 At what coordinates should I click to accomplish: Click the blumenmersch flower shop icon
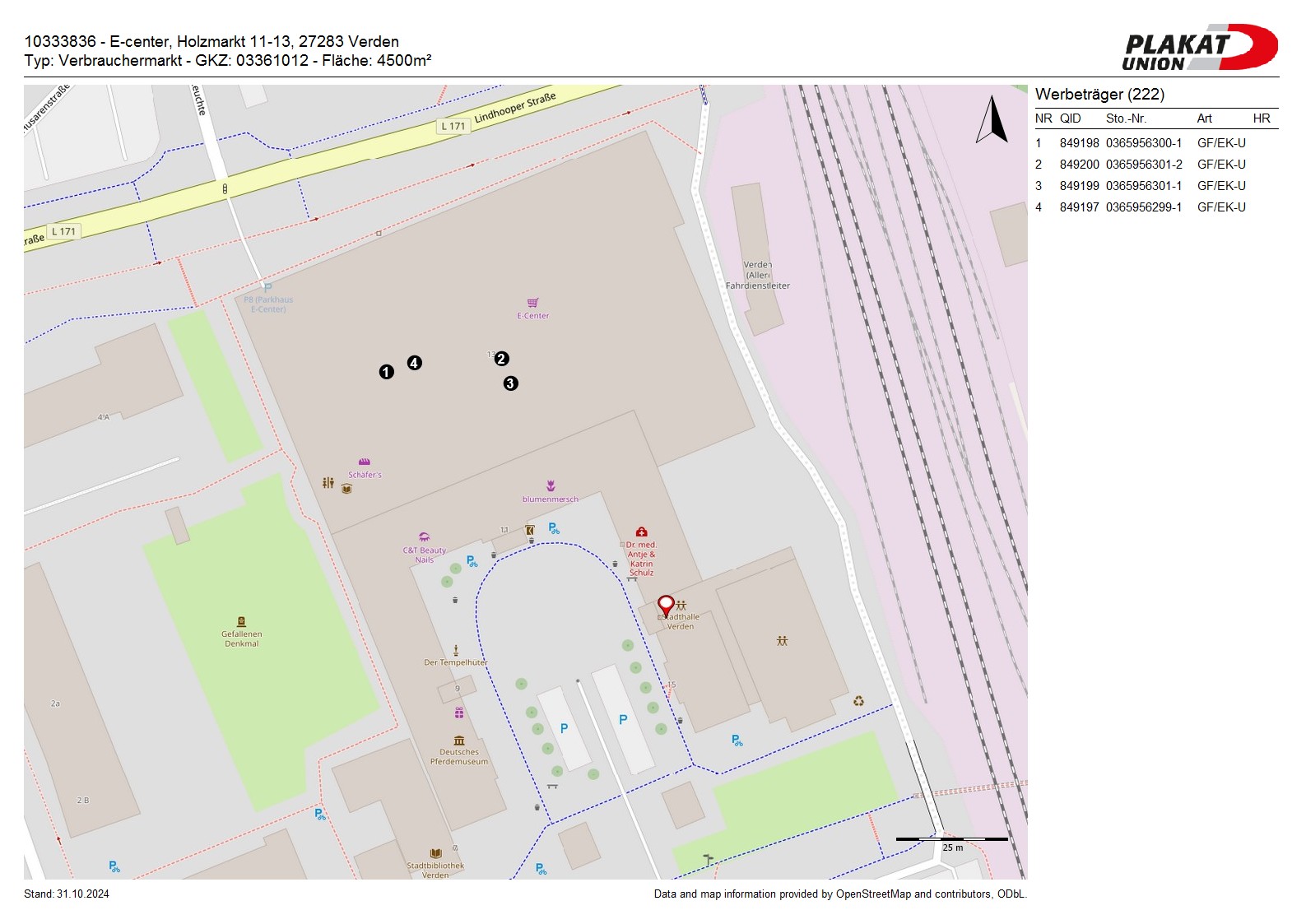pos(551,486)
